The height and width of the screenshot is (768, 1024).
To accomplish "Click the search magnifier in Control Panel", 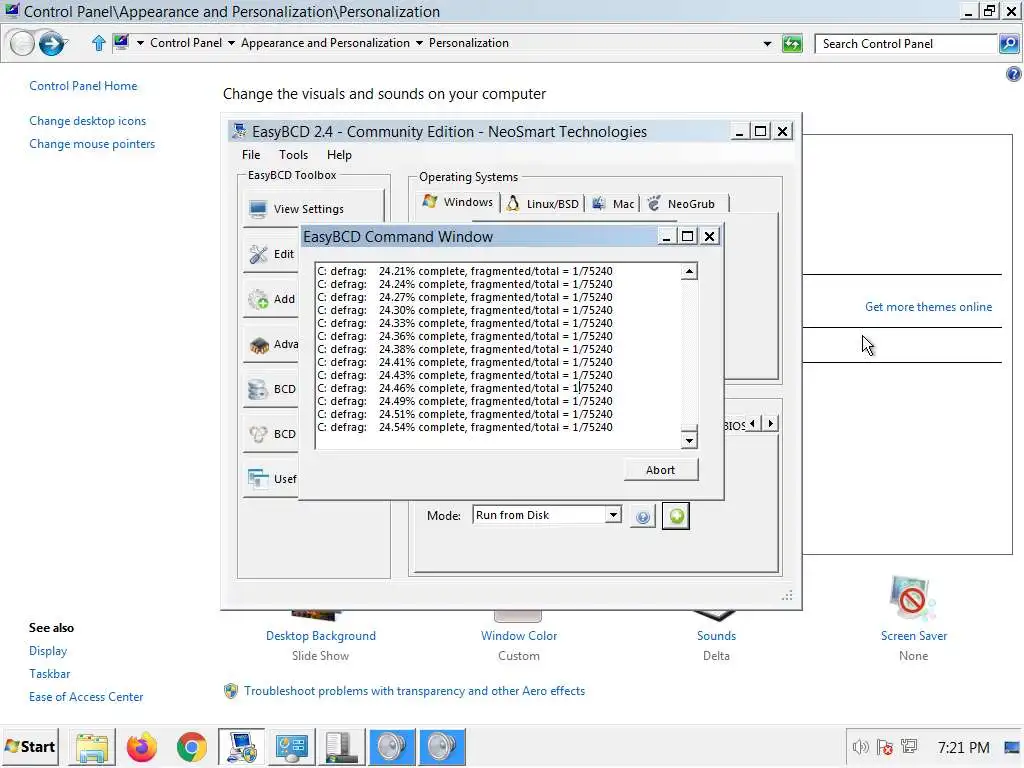I will pyautogui.click(x=1009, y=44).
